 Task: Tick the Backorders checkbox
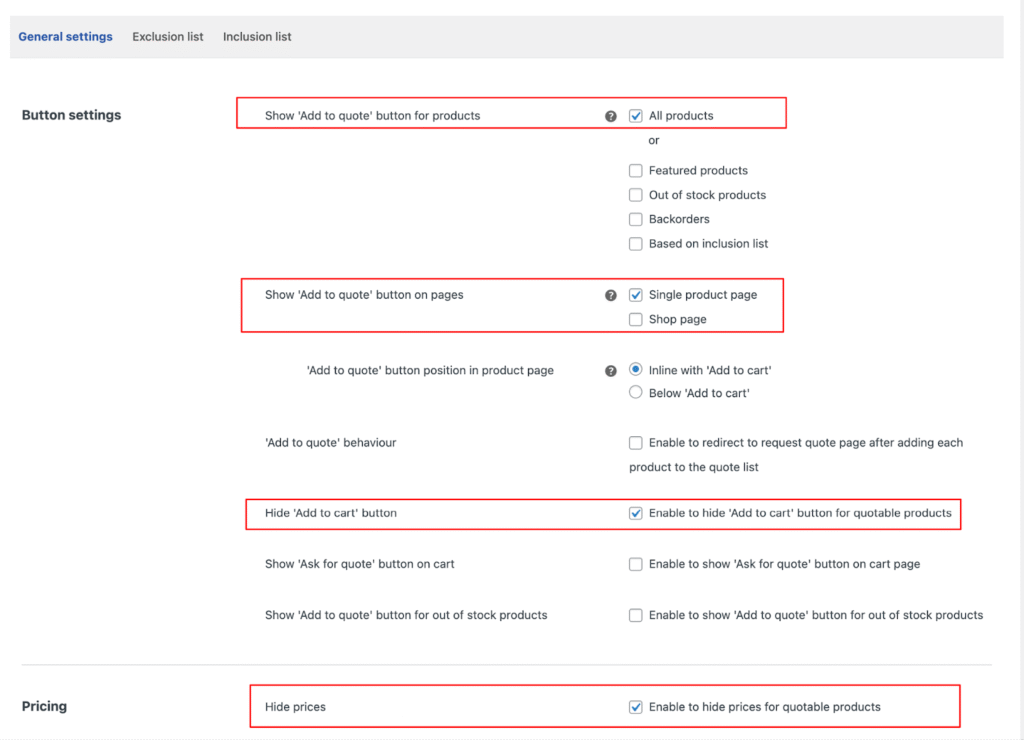pos(636,219)
